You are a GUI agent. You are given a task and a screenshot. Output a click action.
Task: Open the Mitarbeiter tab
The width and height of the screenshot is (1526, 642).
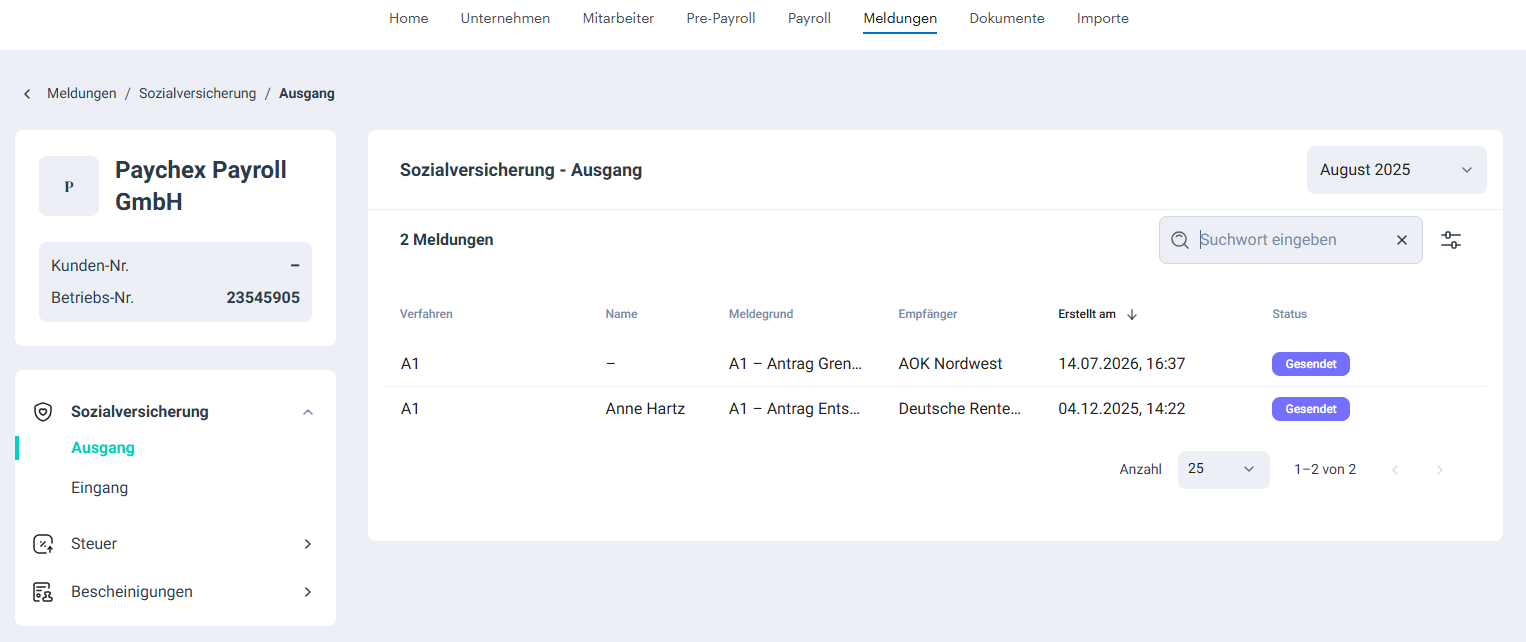pos(618,18)
